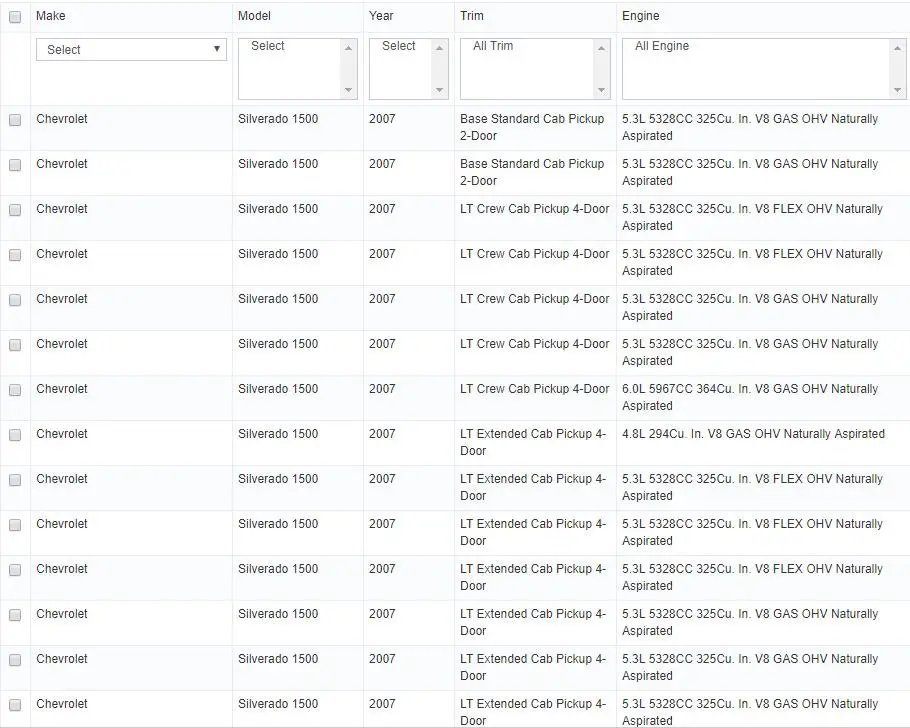This screenshot has height=728, width=910.
Task: Choose 'Select' option in the Year list box
Action: 399,46
